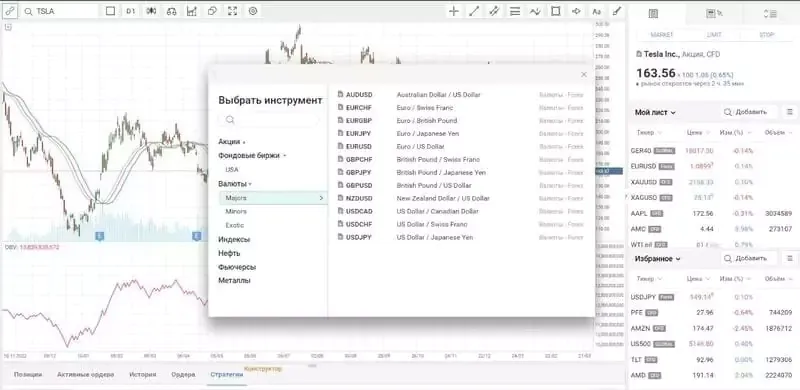The image size is (800, 390).
Task: Expand the Акция category
Action: pos(232,142)
